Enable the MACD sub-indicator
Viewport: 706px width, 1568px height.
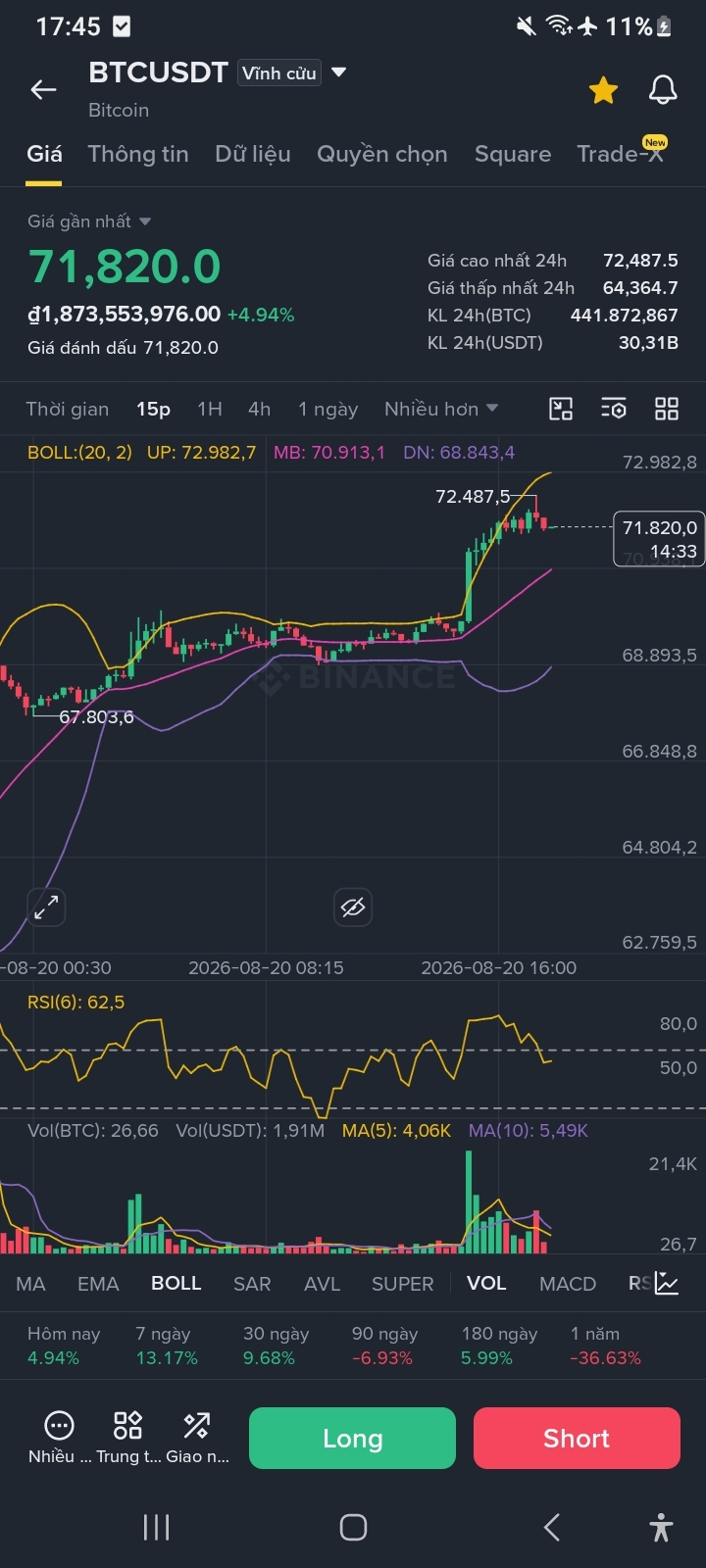(x=568, y=1284)
